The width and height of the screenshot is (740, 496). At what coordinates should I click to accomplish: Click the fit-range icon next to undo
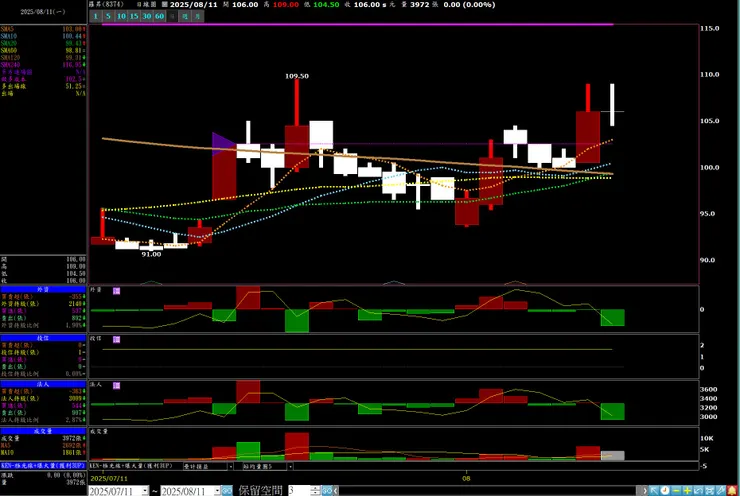709,491
